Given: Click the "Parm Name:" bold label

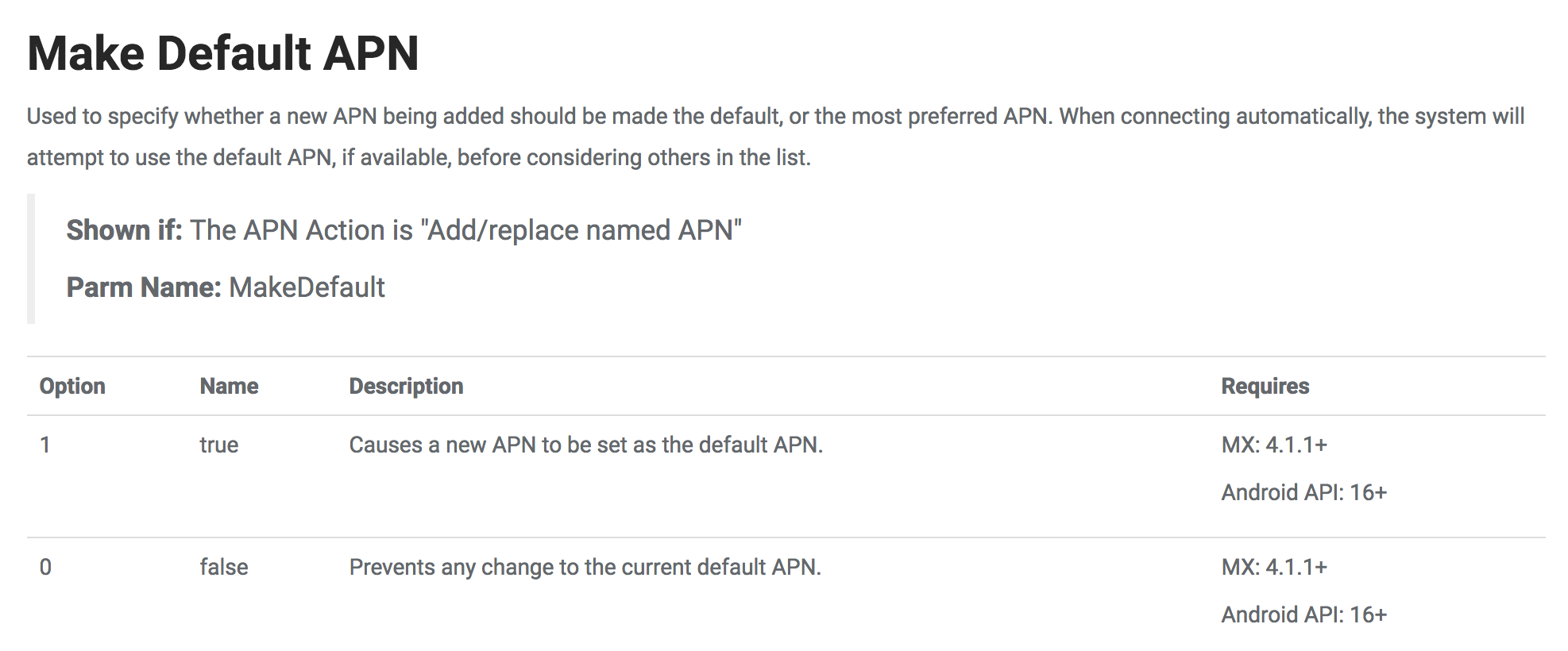Looking at the screenshot, I should click(143, 287).
